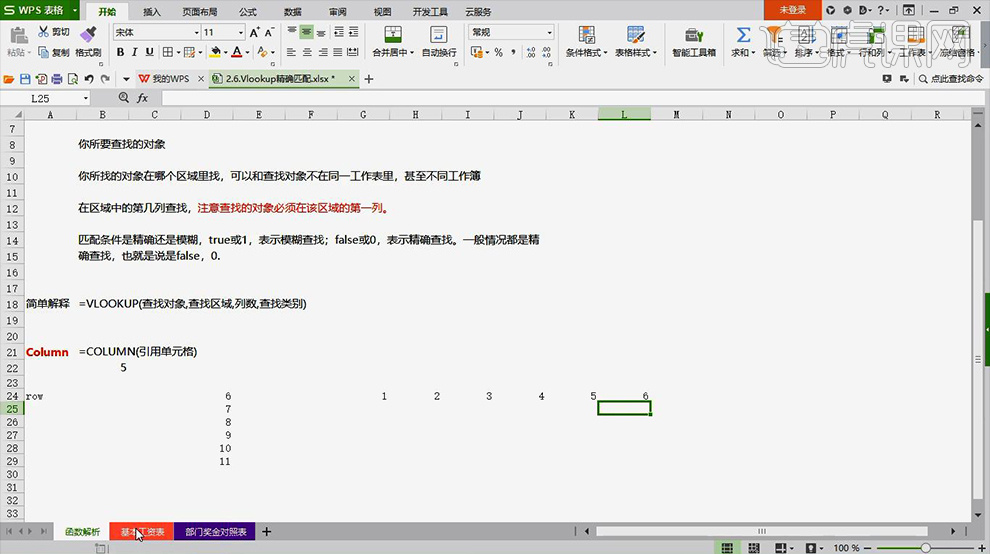Image resolution: width=990 pixels, height=554 pixels.
Task: Click the zoom slider handle
Action: pyautogui.click(x=925, y=548)
